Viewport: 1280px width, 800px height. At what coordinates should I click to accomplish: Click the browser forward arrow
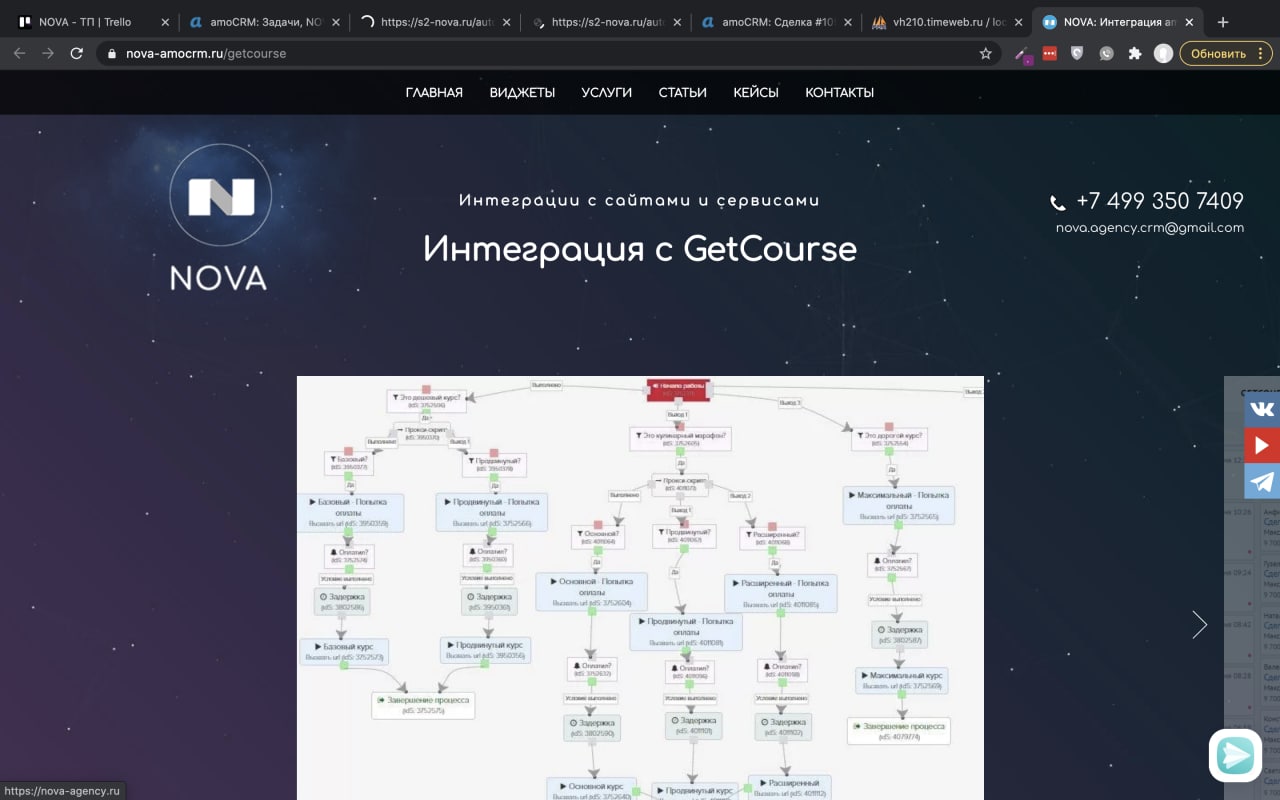coord(48,54)
